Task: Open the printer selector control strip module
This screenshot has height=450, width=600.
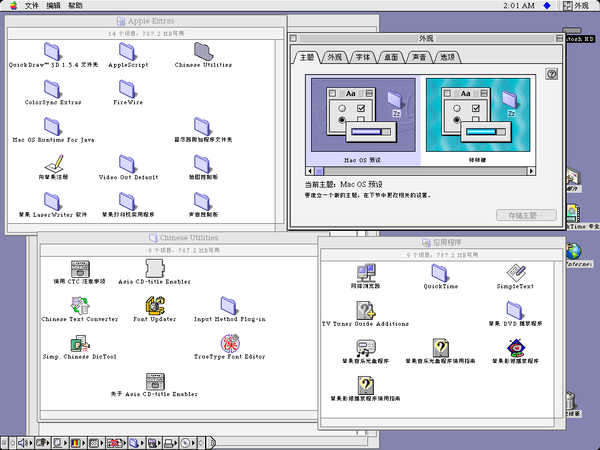Action: [170, 443]
